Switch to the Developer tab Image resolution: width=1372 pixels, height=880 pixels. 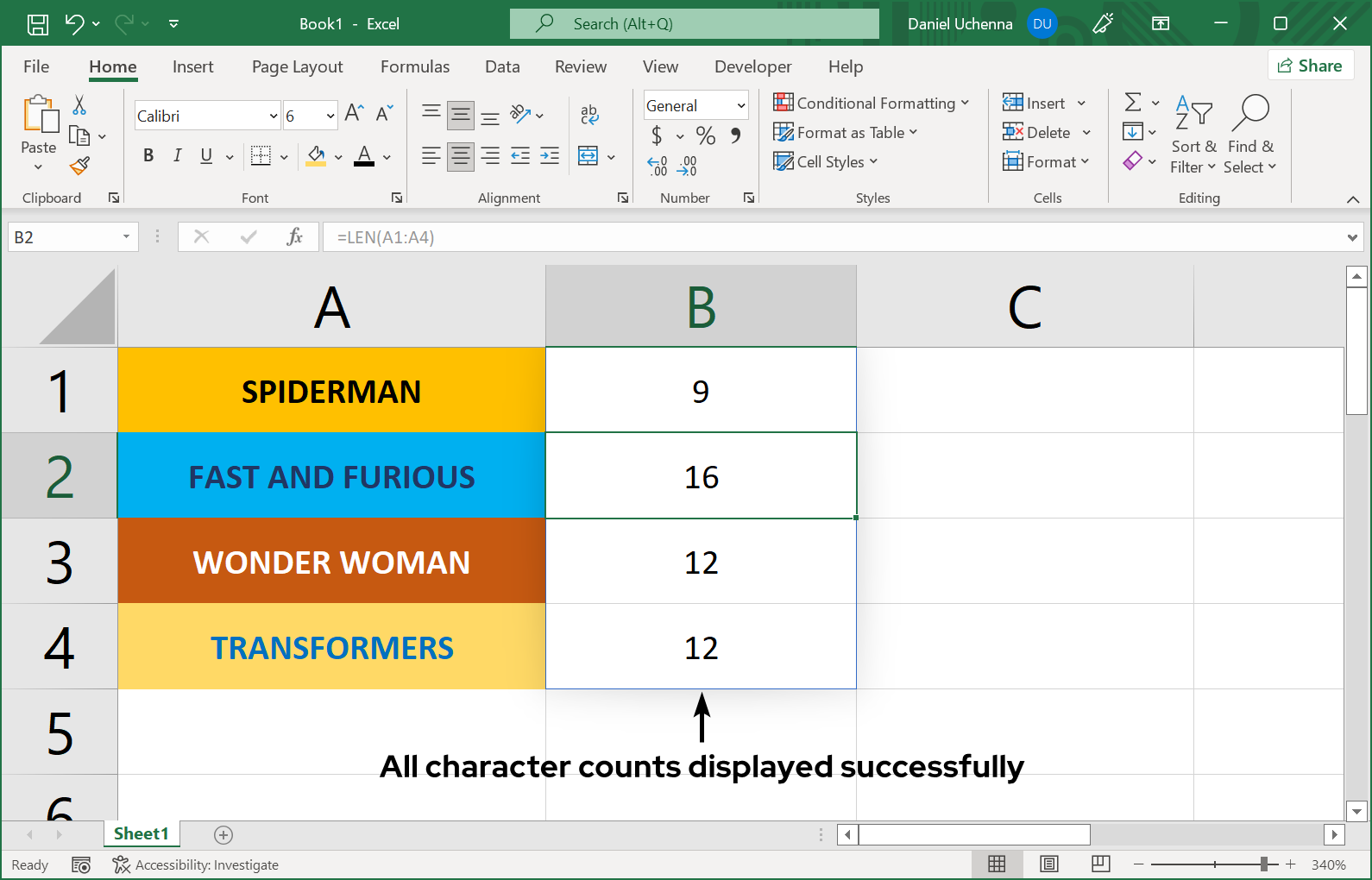(x=753, y=66)
